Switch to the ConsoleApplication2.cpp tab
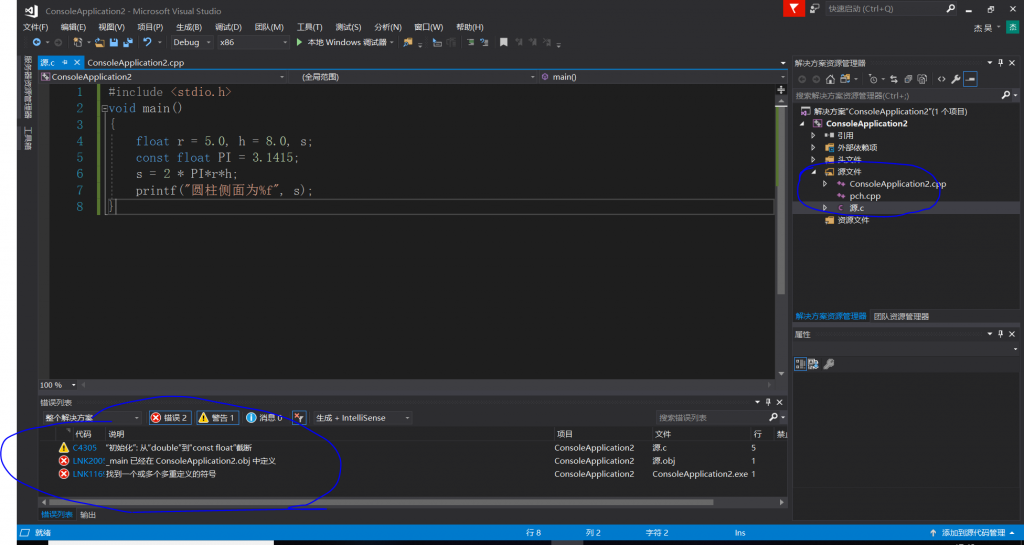1024x545 pixels. tap(136, 63)
